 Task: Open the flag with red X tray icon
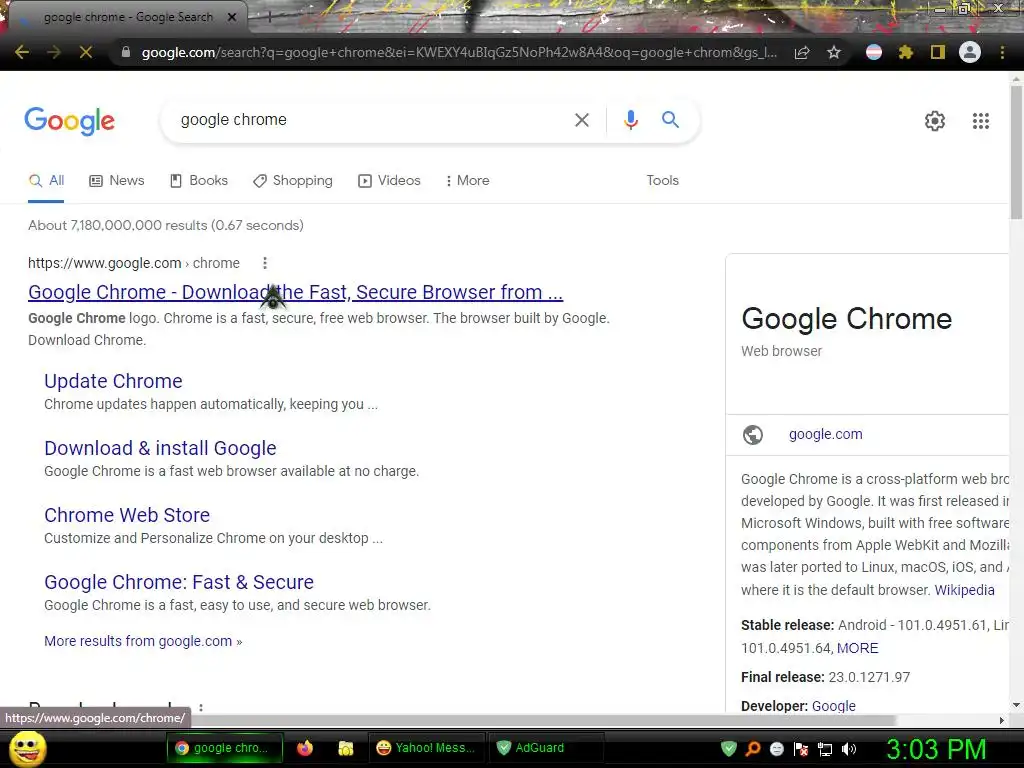click(x=801, y=749)
